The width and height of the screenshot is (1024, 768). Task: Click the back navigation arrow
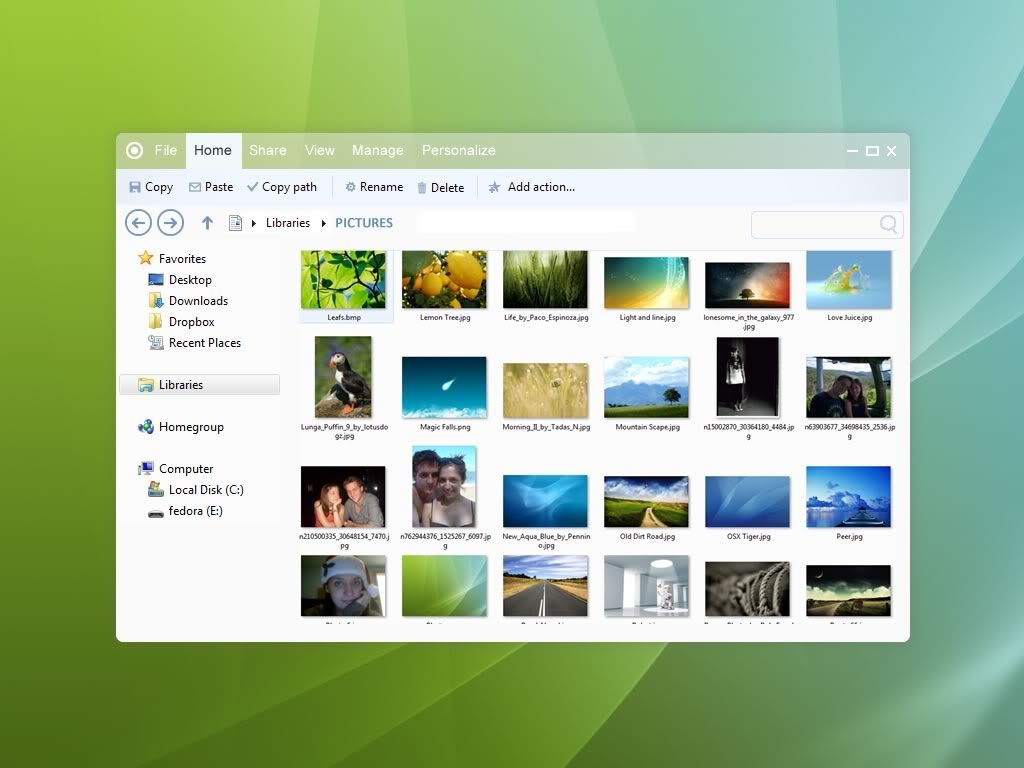(x=138, y=223)
